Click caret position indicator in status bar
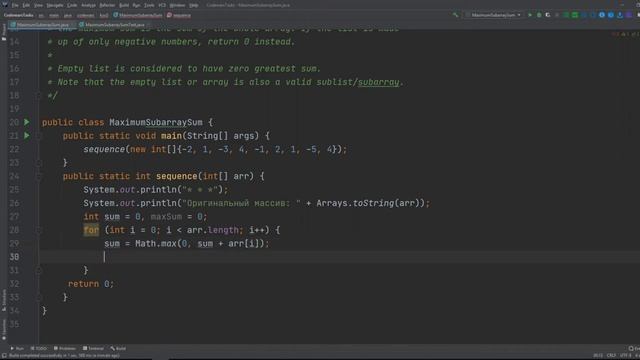The image size is (640, 360). [598, 356]
